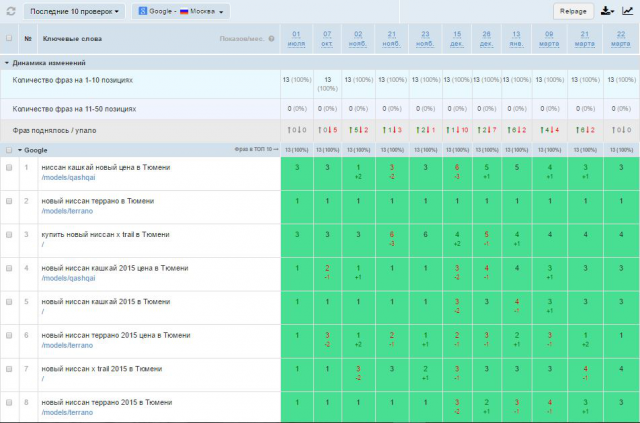Click 'Количество фраз на 1-10 позициях' row label
The height and width of the screenshot is (423, 640).
click(x=73, y=80)
